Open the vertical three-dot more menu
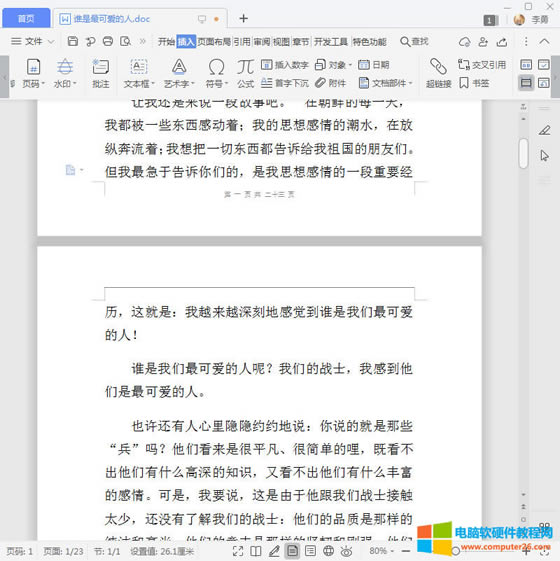Image resolution: width=560 pixels, height=561 pixels. 526,42
